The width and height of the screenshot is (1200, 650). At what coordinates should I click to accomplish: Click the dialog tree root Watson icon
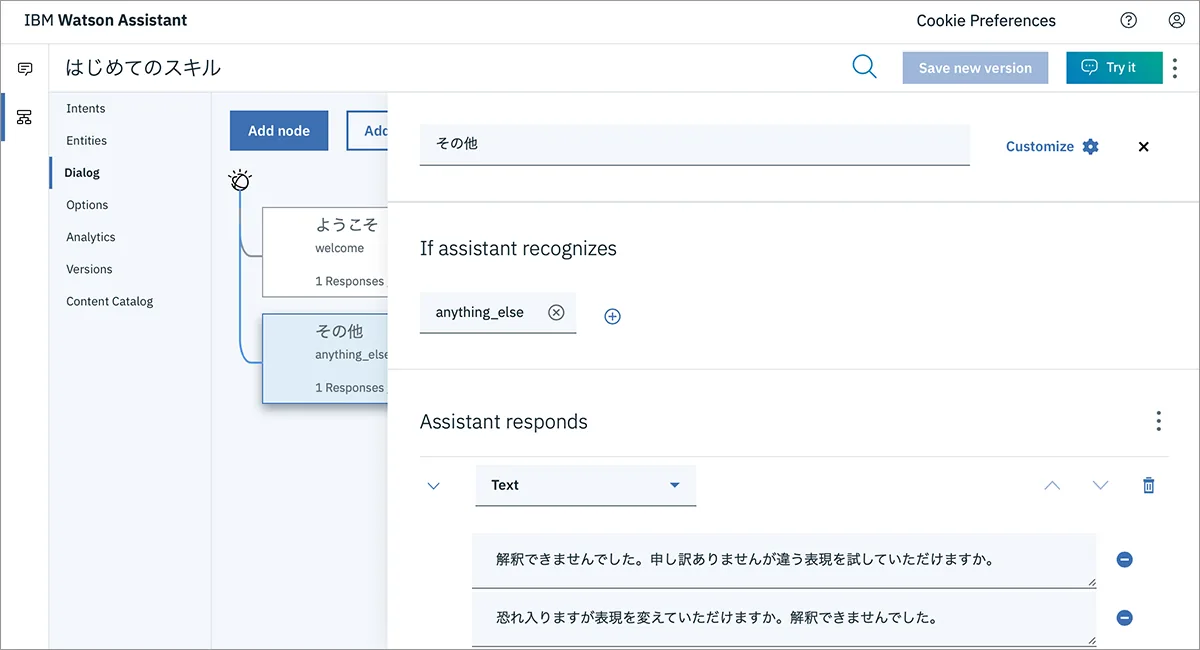(x=240, y=180)
